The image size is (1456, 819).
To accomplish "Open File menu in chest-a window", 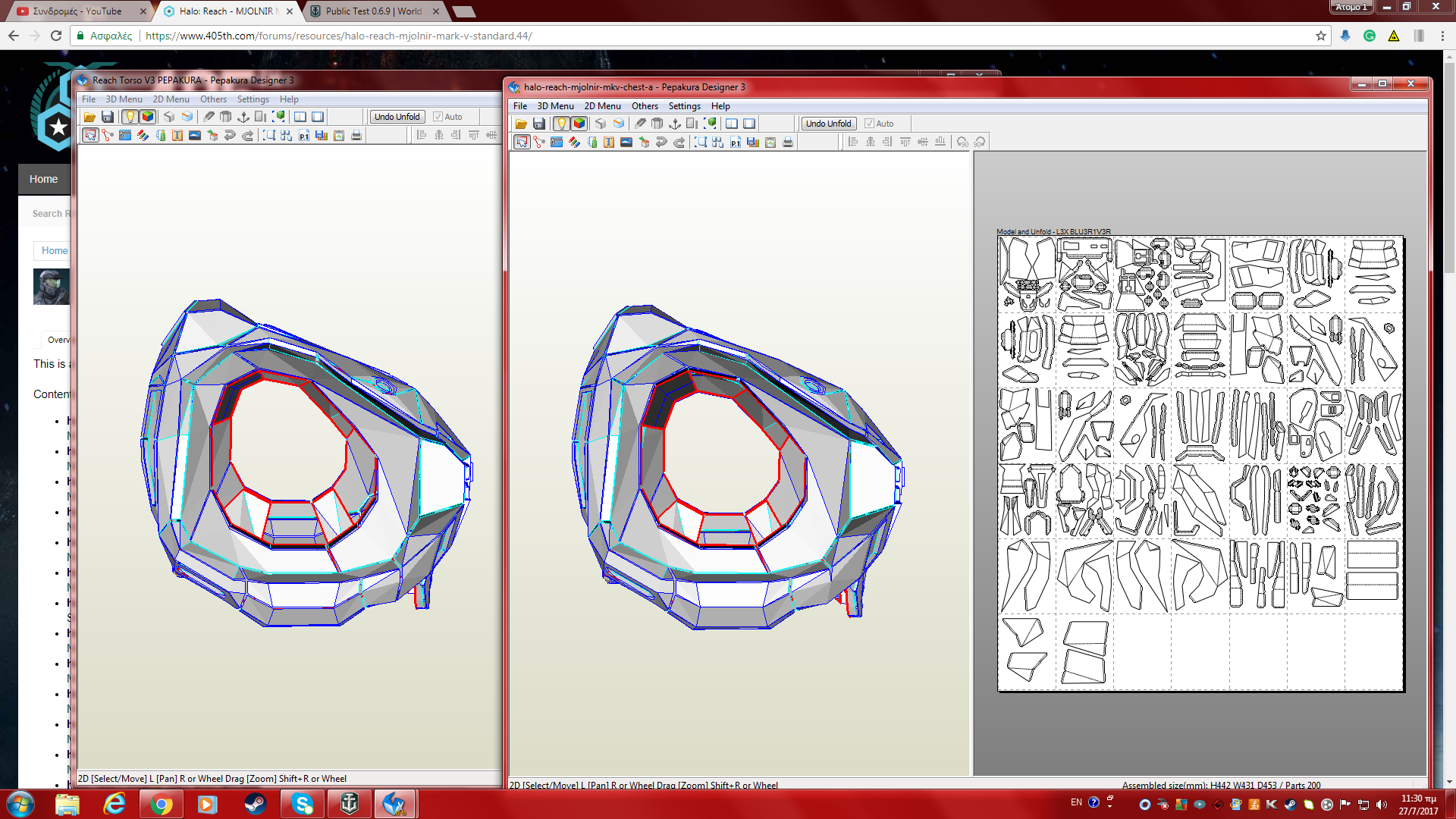I will point(520,106).
